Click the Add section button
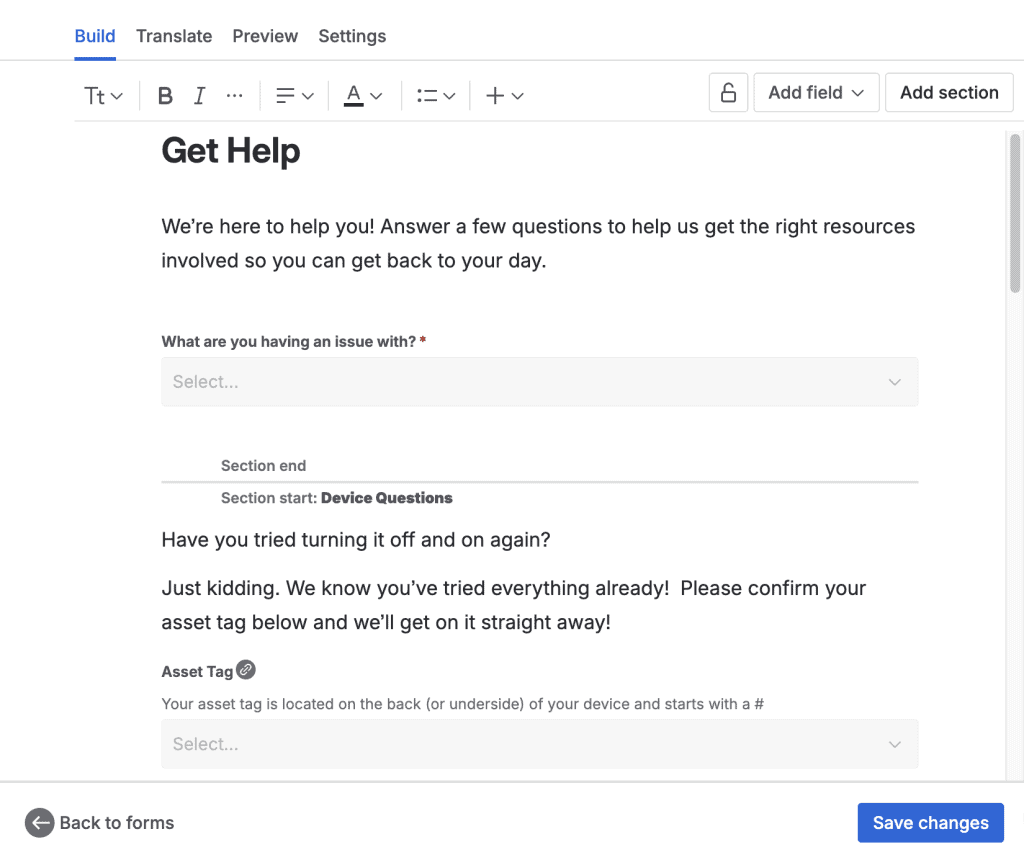Image resolution: width=1024 pixels, height=860 pixels. click(x=949, y=93)
